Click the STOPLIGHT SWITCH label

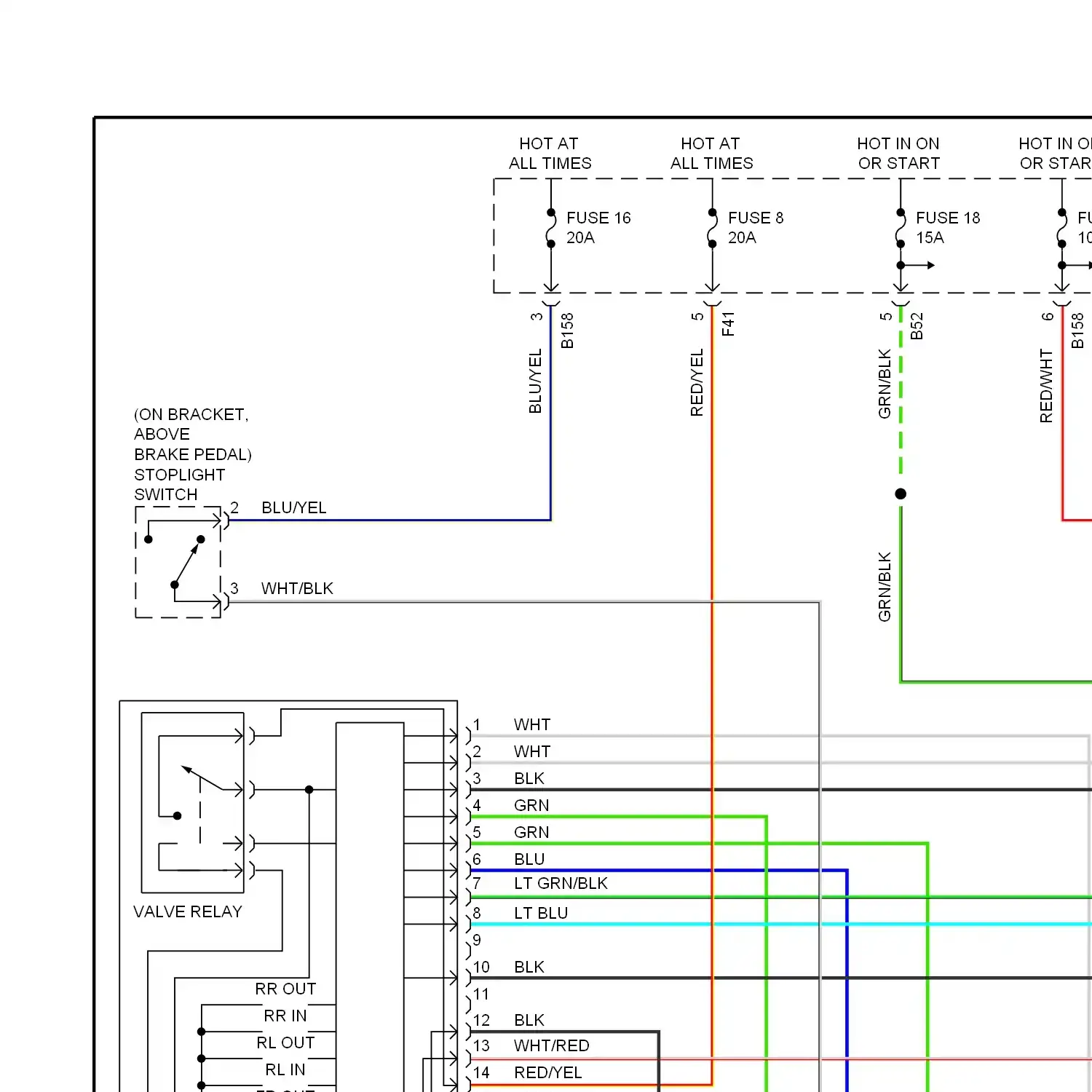pos(180,485)
